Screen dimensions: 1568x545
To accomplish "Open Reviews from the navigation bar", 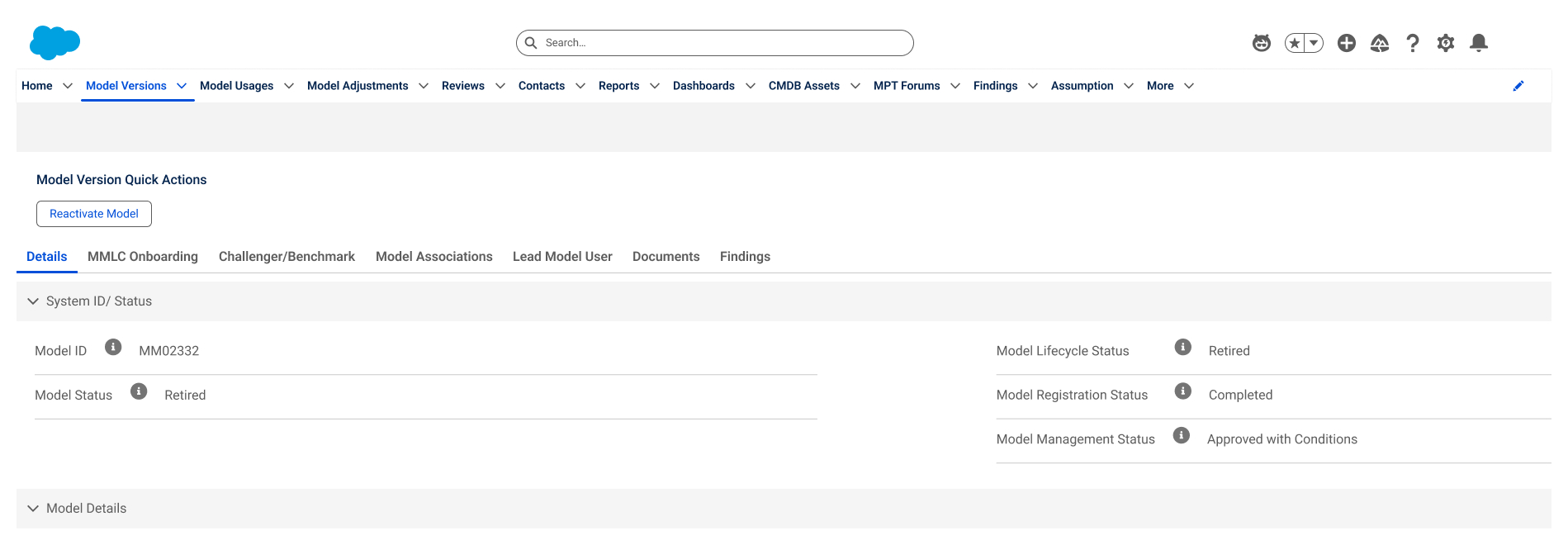I will pos(463,86).
